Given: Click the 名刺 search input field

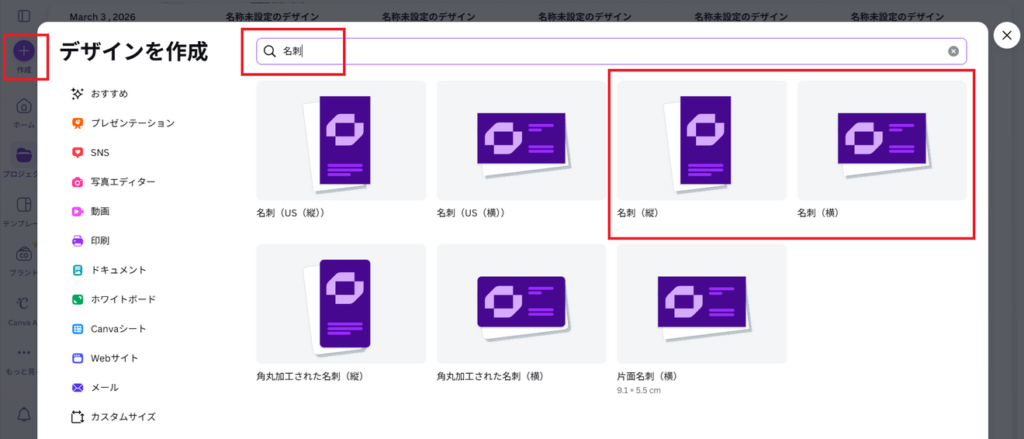Looking at the screenshot, I should (611, 51).
